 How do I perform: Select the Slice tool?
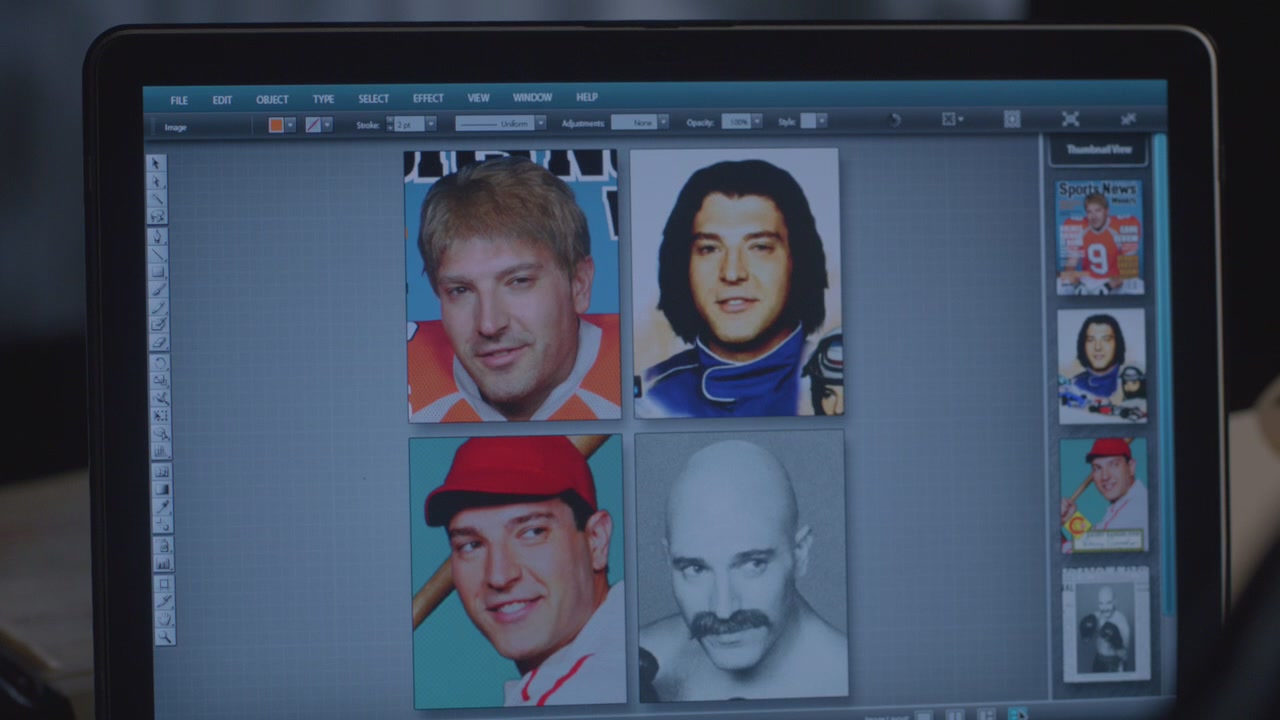coord(163,601)
